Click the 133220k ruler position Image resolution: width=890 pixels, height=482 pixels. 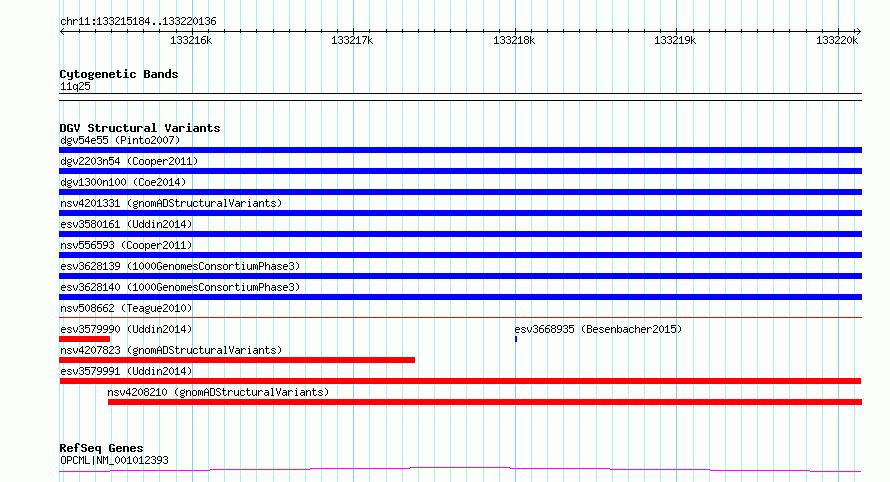(x=837, y=40)
